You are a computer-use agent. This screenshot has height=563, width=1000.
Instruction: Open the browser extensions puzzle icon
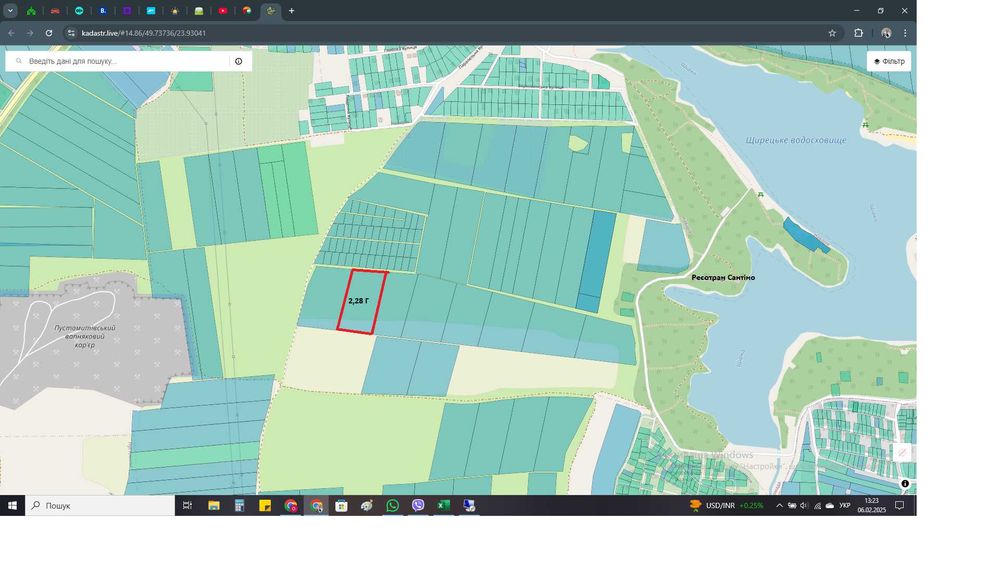pos(858,33)
